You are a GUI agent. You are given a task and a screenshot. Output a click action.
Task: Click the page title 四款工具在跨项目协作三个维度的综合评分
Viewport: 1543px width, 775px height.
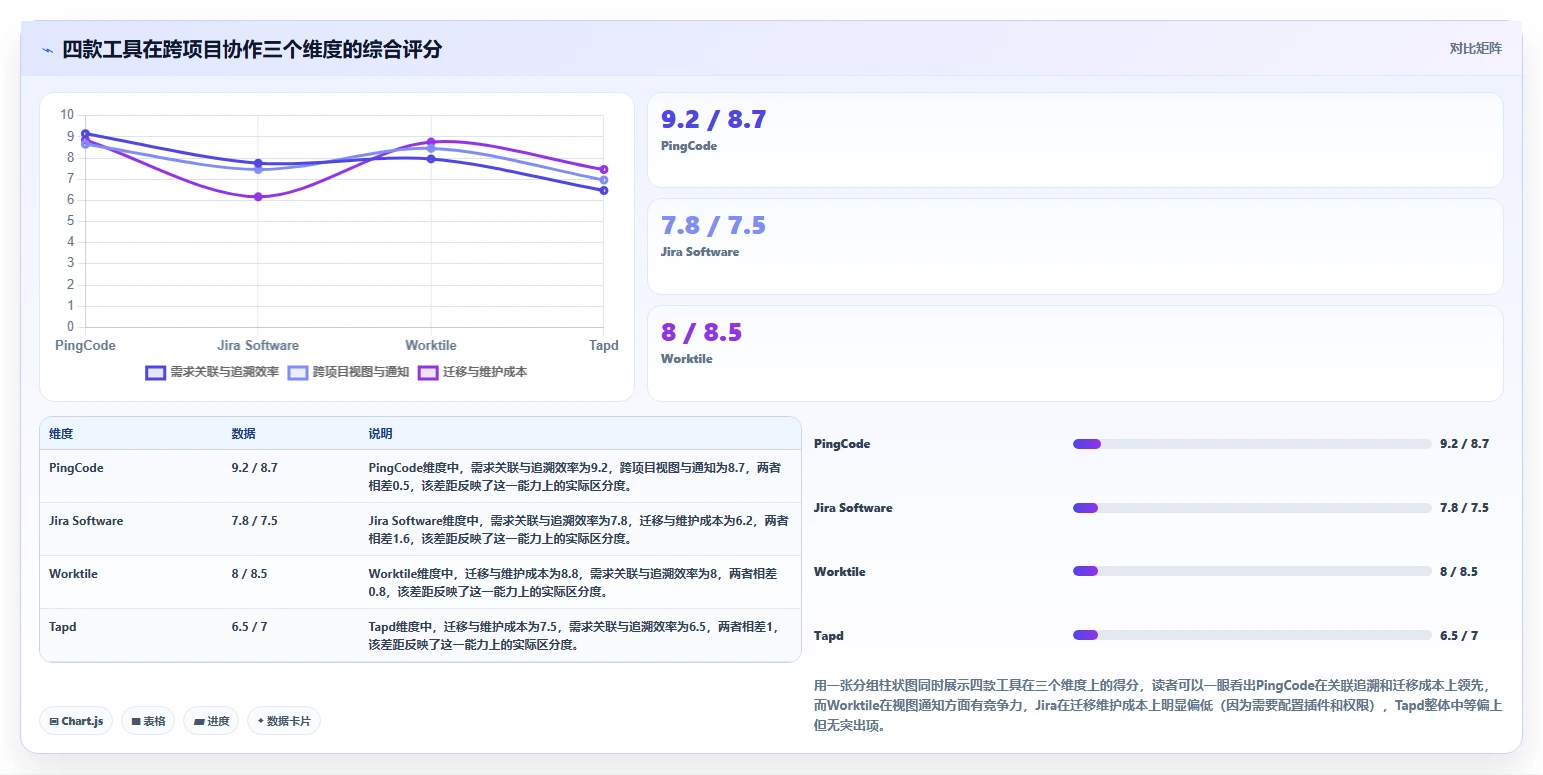tap(252, 49)
